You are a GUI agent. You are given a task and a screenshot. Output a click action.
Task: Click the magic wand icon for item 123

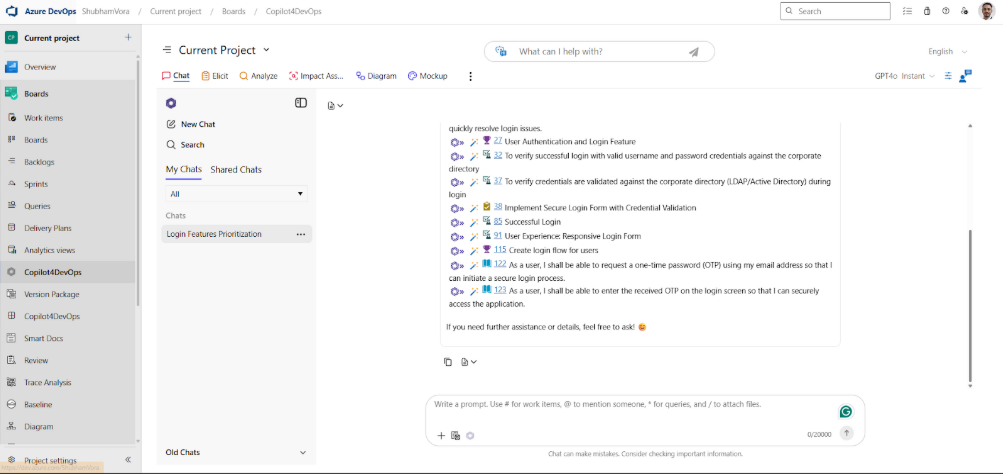pos(473,291)
